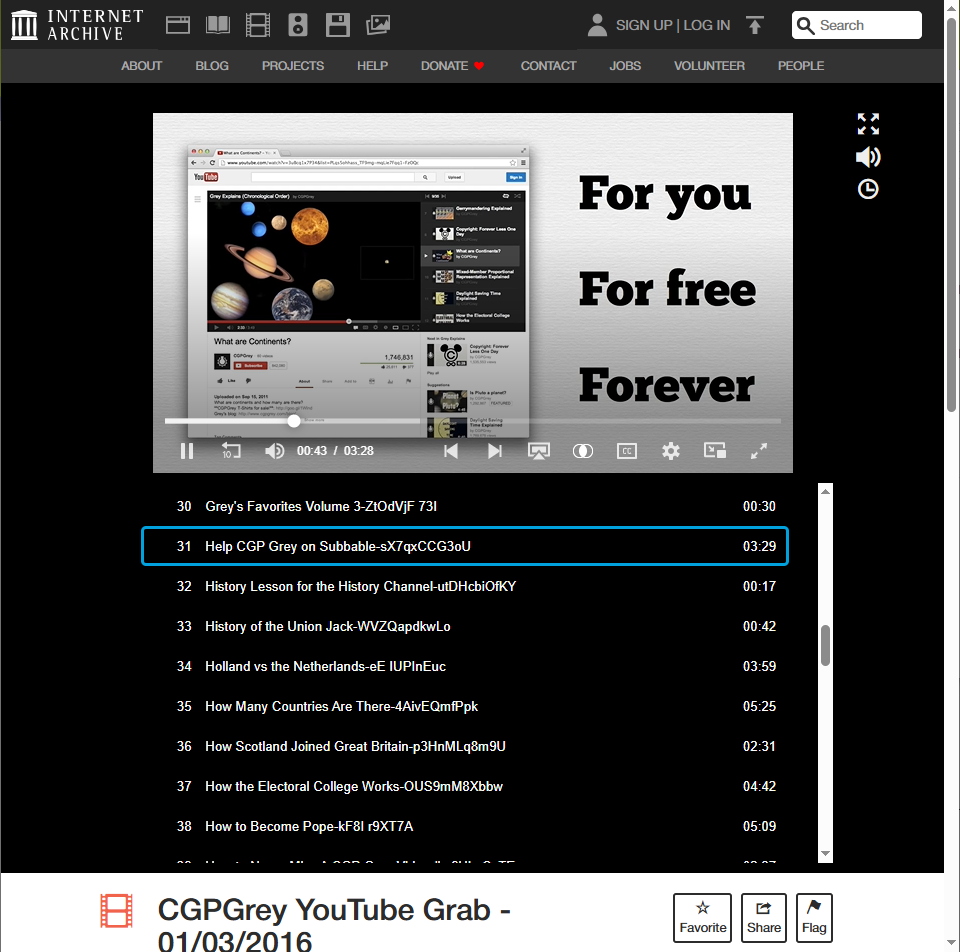
Task: Enable picture-in-picture mode
Action: click(x=715, y=451)
